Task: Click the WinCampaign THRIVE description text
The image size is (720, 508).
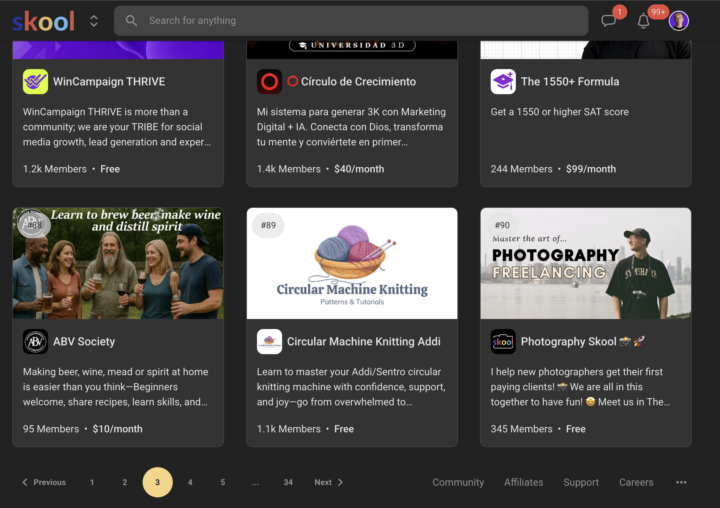Action: pyautogui.click(x=117, y=127)
